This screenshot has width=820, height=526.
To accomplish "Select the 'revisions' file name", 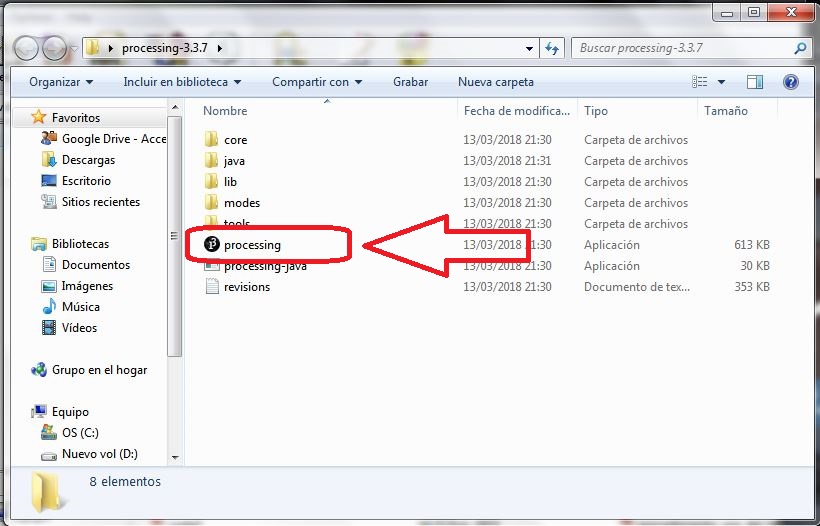I will [x=247, y=287].
